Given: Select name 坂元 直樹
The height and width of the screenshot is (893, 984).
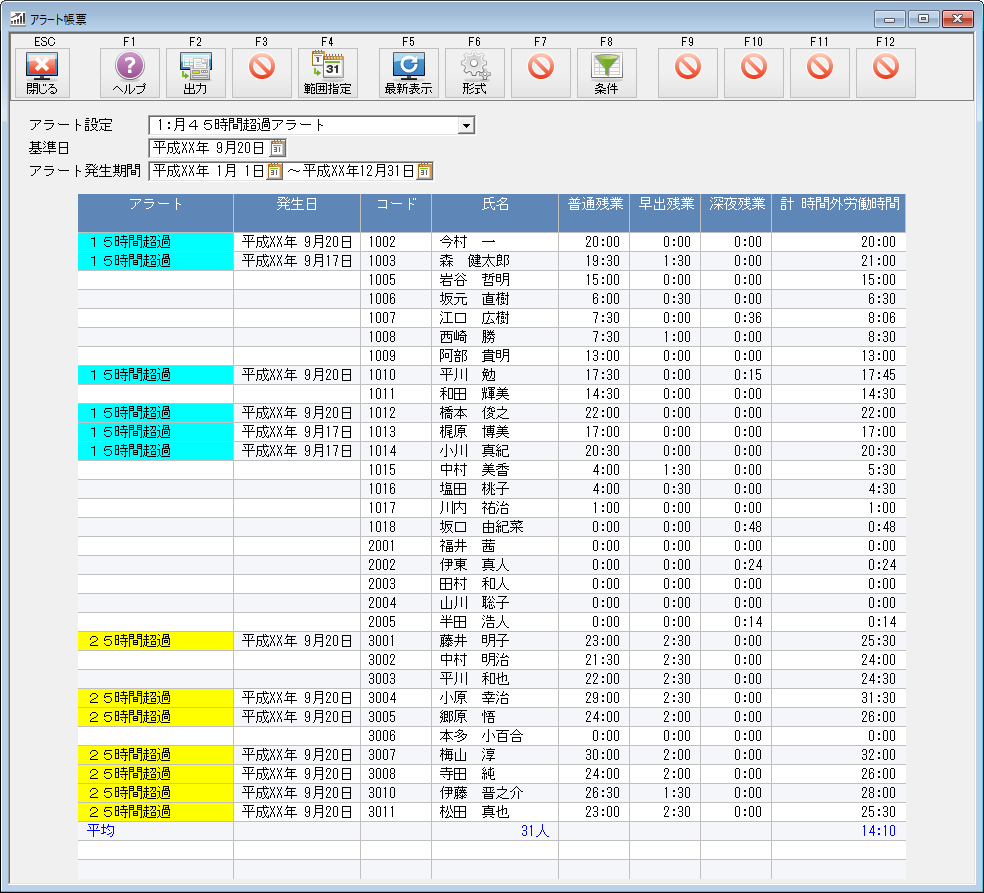Looking at the screenshot, I should tap(495, 299).
